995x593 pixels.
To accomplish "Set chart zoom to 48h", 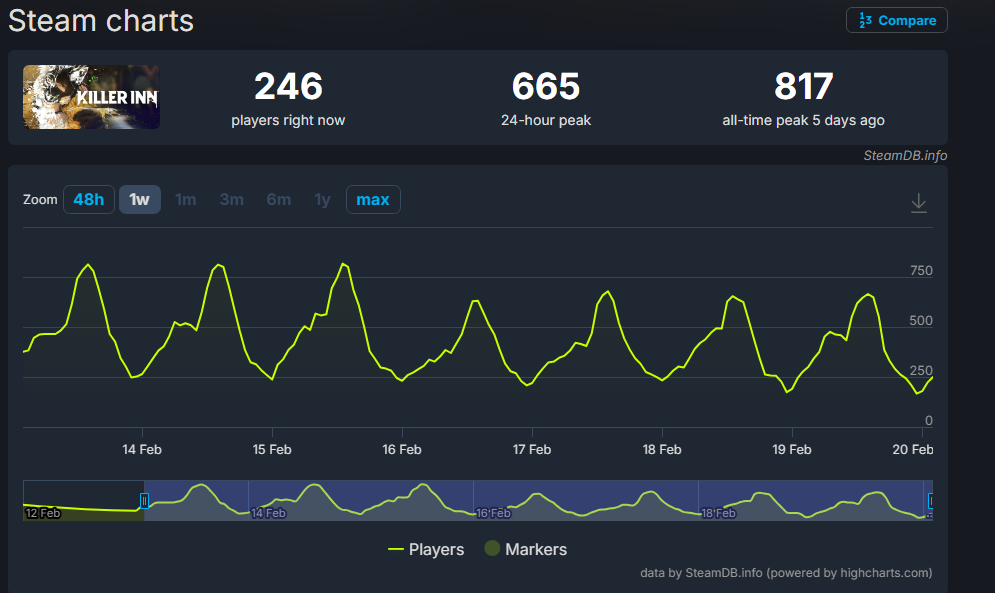I will pos(89,199).
